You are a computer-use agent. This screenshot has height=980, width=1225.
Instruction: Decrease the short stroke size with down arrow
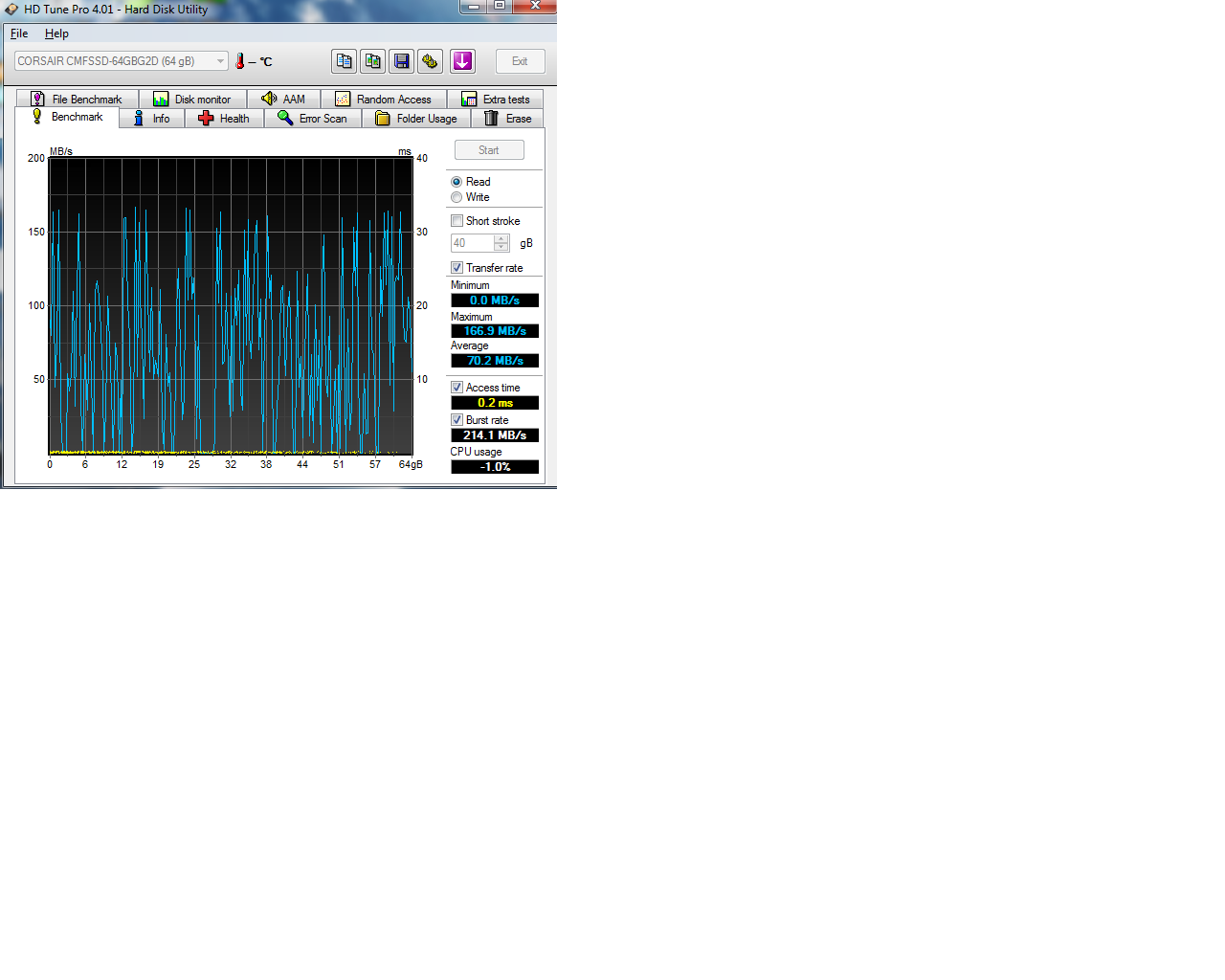501,247
